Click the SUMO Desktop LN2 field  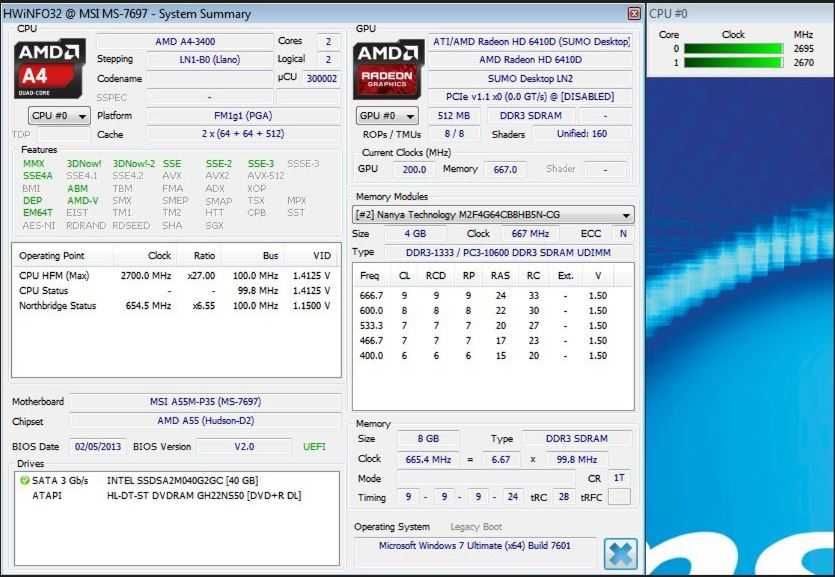tap(530, 78)
